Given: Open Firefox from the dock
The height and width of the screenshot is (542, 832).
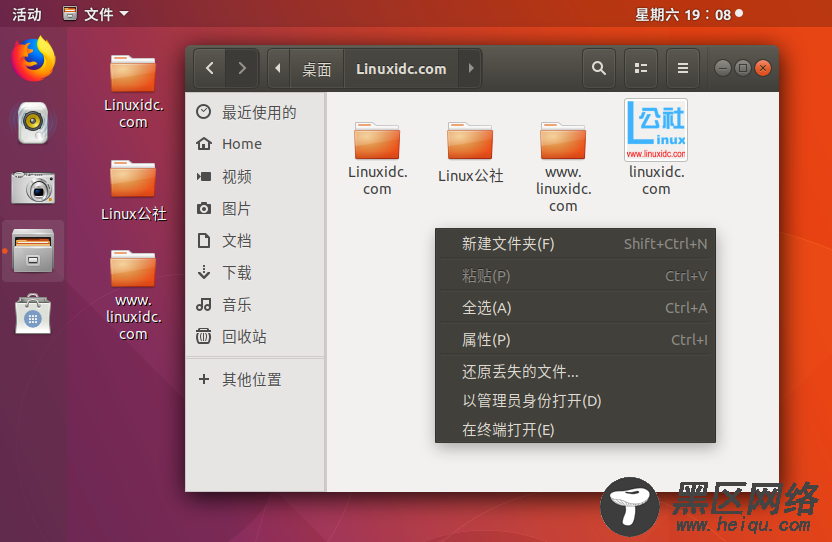Looking at the screenshot, I should pos(33,59).
